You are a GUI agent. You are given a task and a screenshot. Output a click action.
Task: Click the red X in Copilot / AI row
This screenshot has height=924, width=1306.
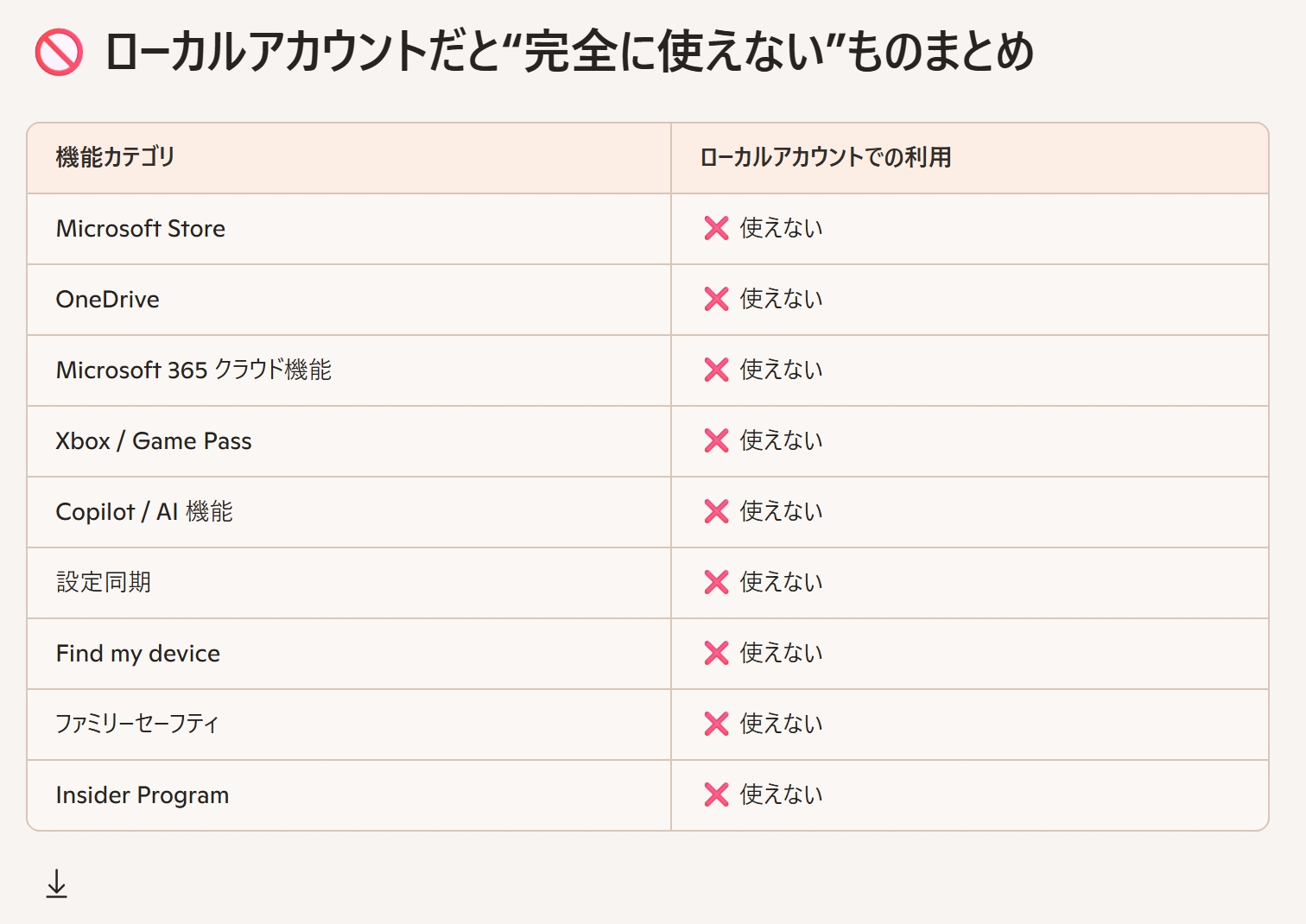click(717, 511)
